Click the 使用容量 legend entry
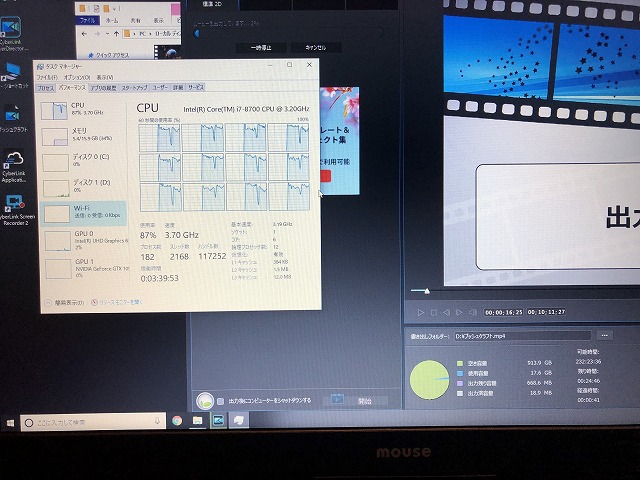This screenshot has width=640, height=480. click(x=473, y=373)
